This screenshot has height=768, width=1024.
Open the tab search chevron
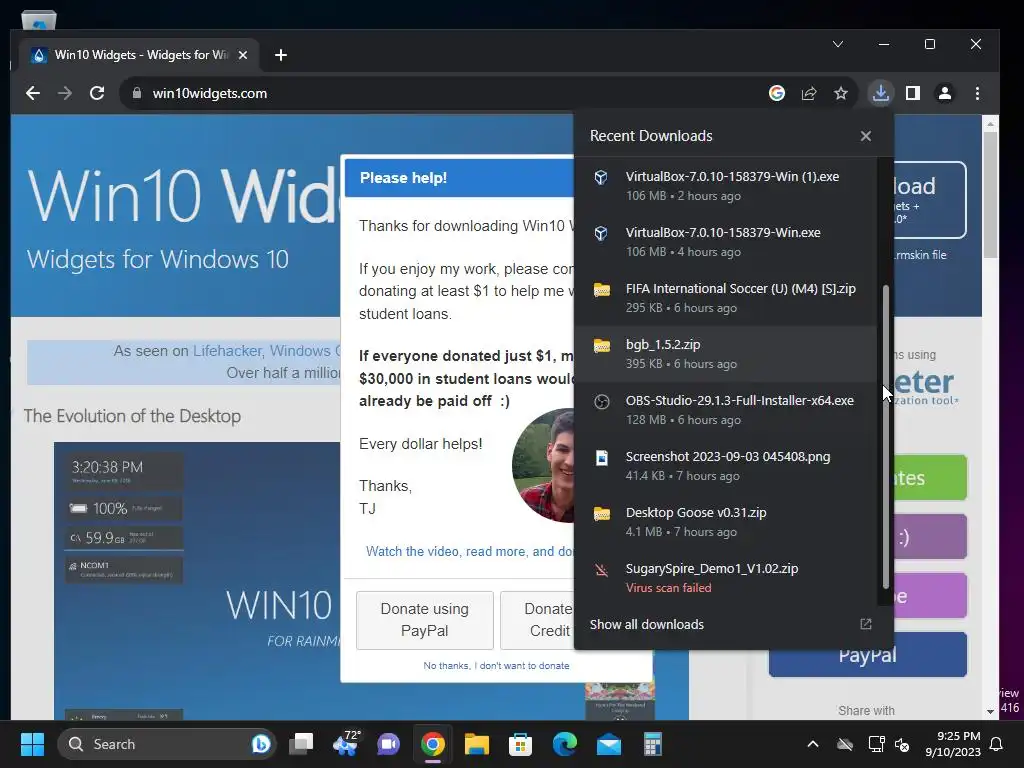(x=838, y=44)
